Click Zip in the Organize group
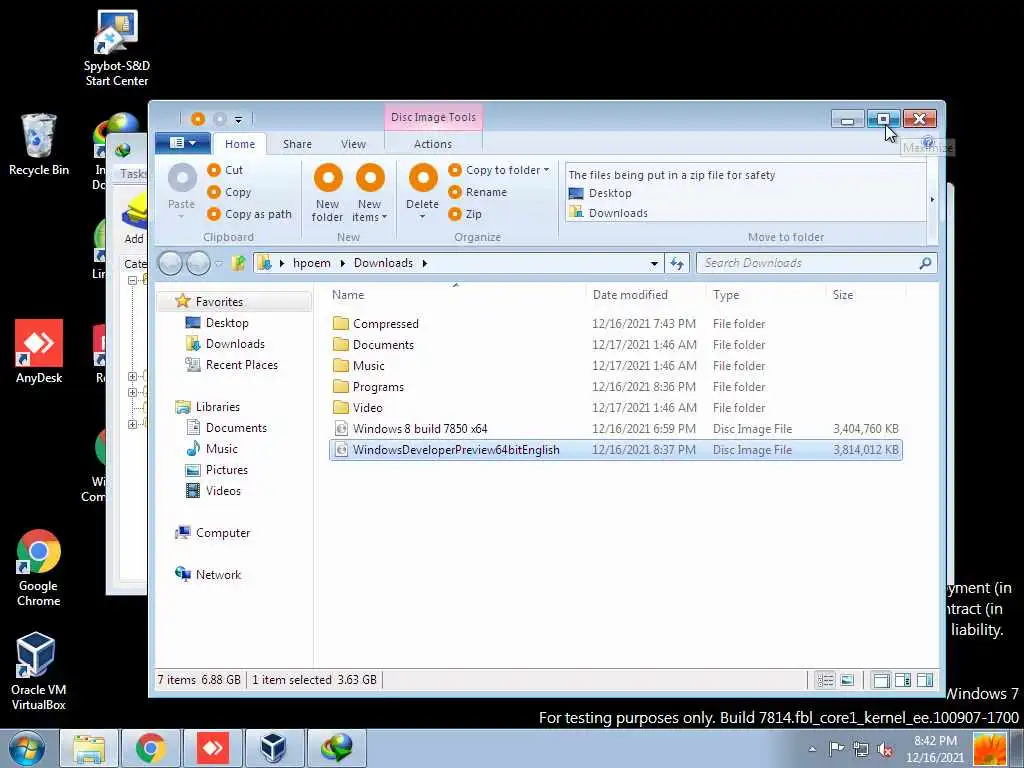The height and width of the screenshot is (768, 1024). click(x=465, y=214)
